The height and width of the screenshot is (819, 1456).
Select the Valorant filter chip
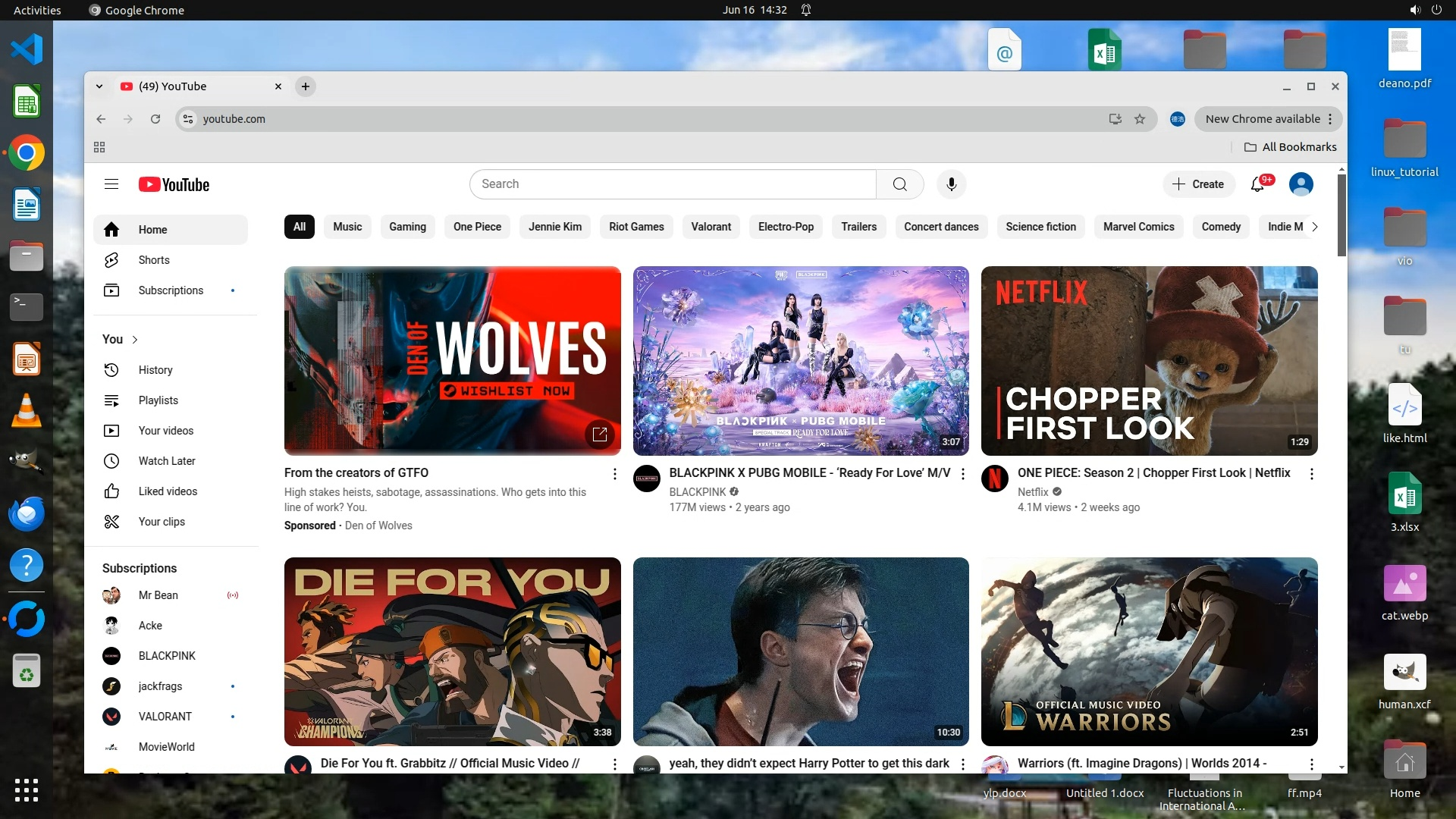click(x=711, y=227)
